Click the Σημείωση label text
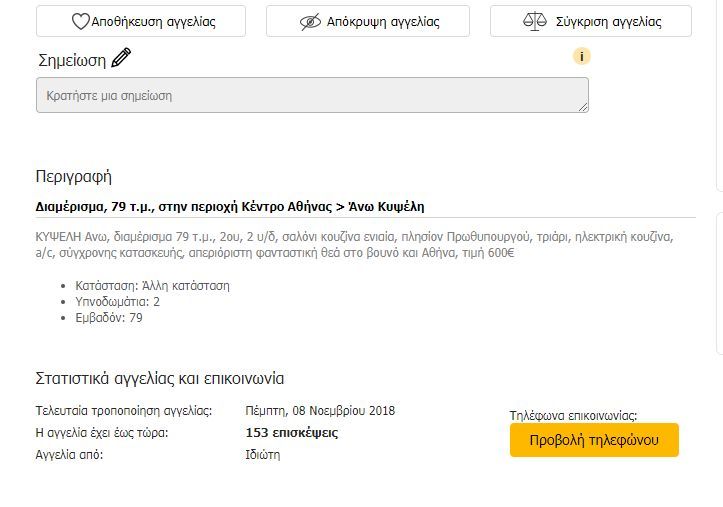Image resolution: width=723 pixels, height=507 pixels. pos(72,60)
